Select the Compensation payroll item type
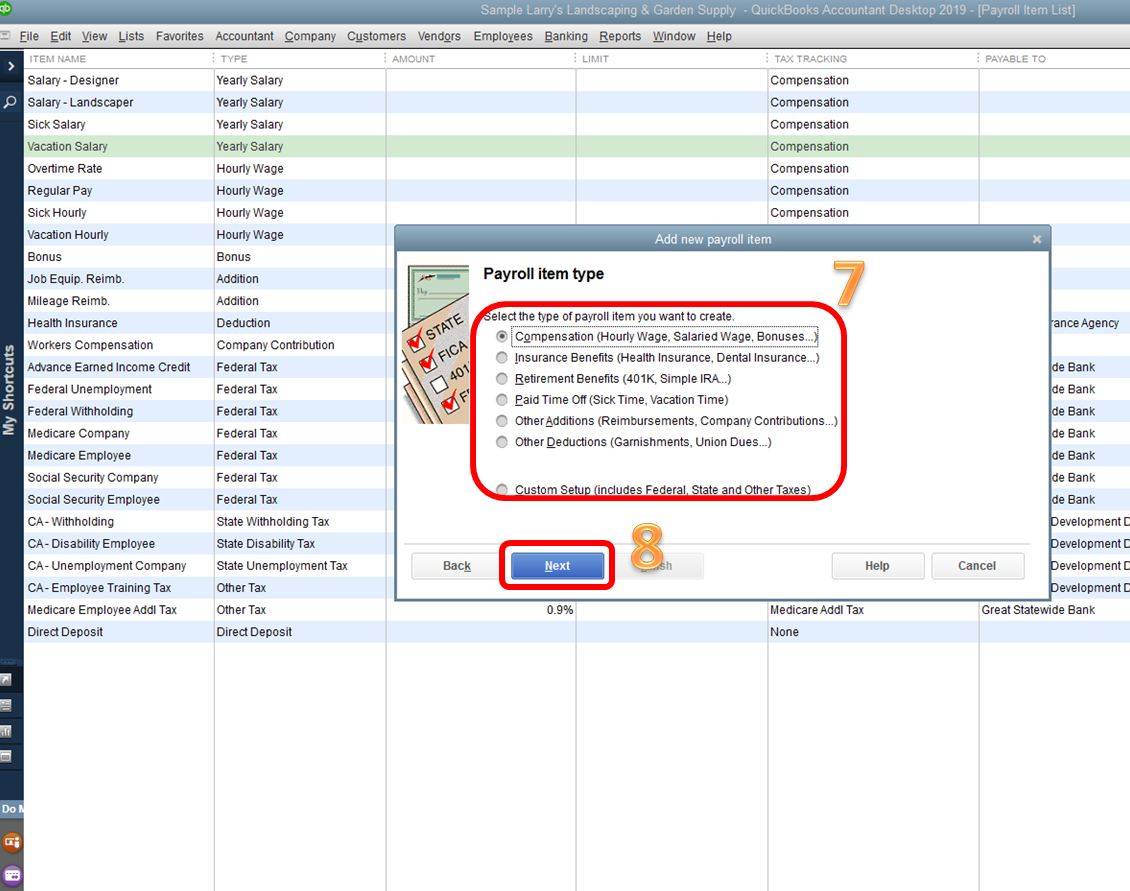1130x891 pixels. click(501, 336)
